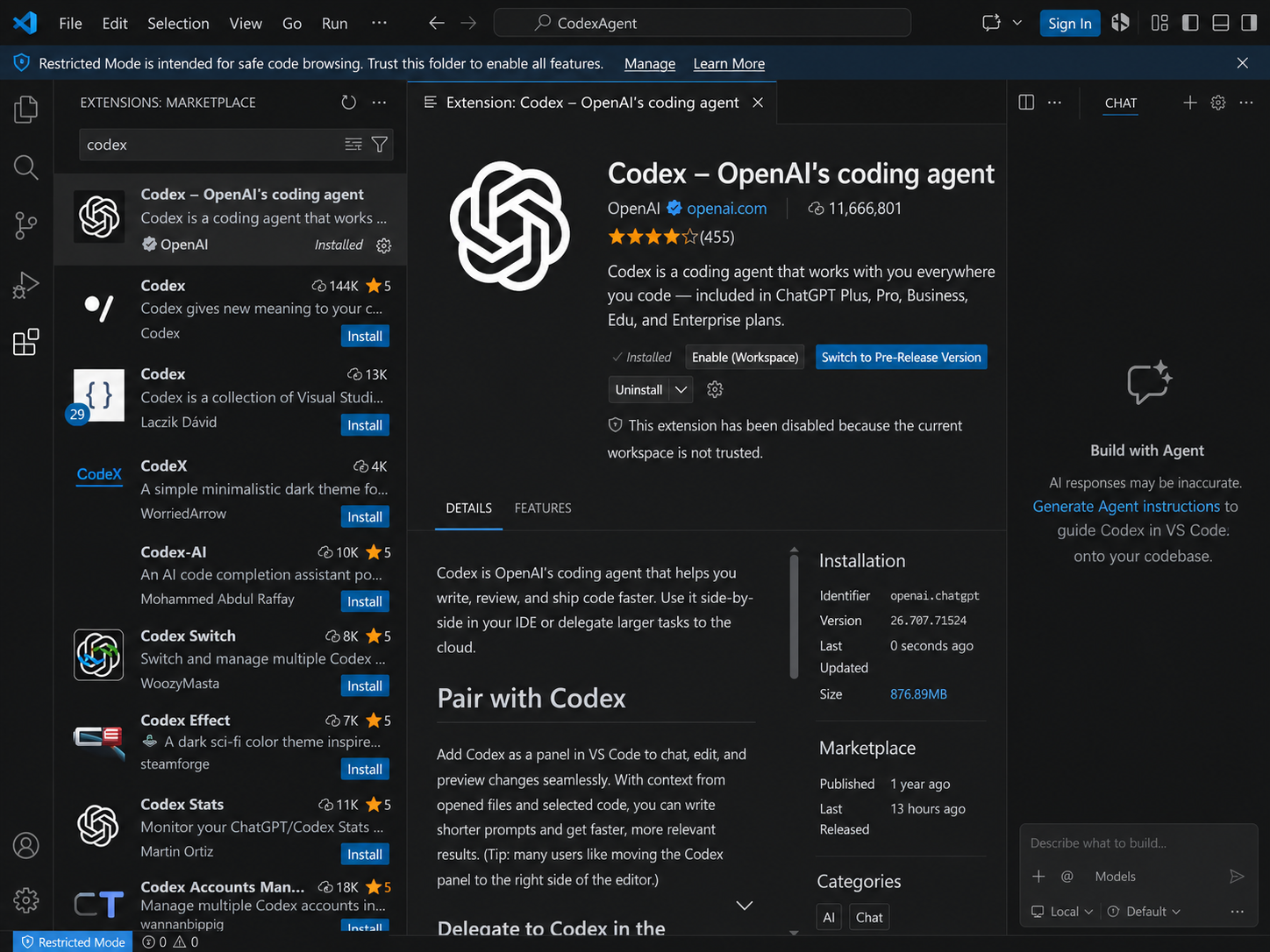Open chat settings gear icon
This screenshot has height=952, width=1270.
click(x=1218, y=103)
